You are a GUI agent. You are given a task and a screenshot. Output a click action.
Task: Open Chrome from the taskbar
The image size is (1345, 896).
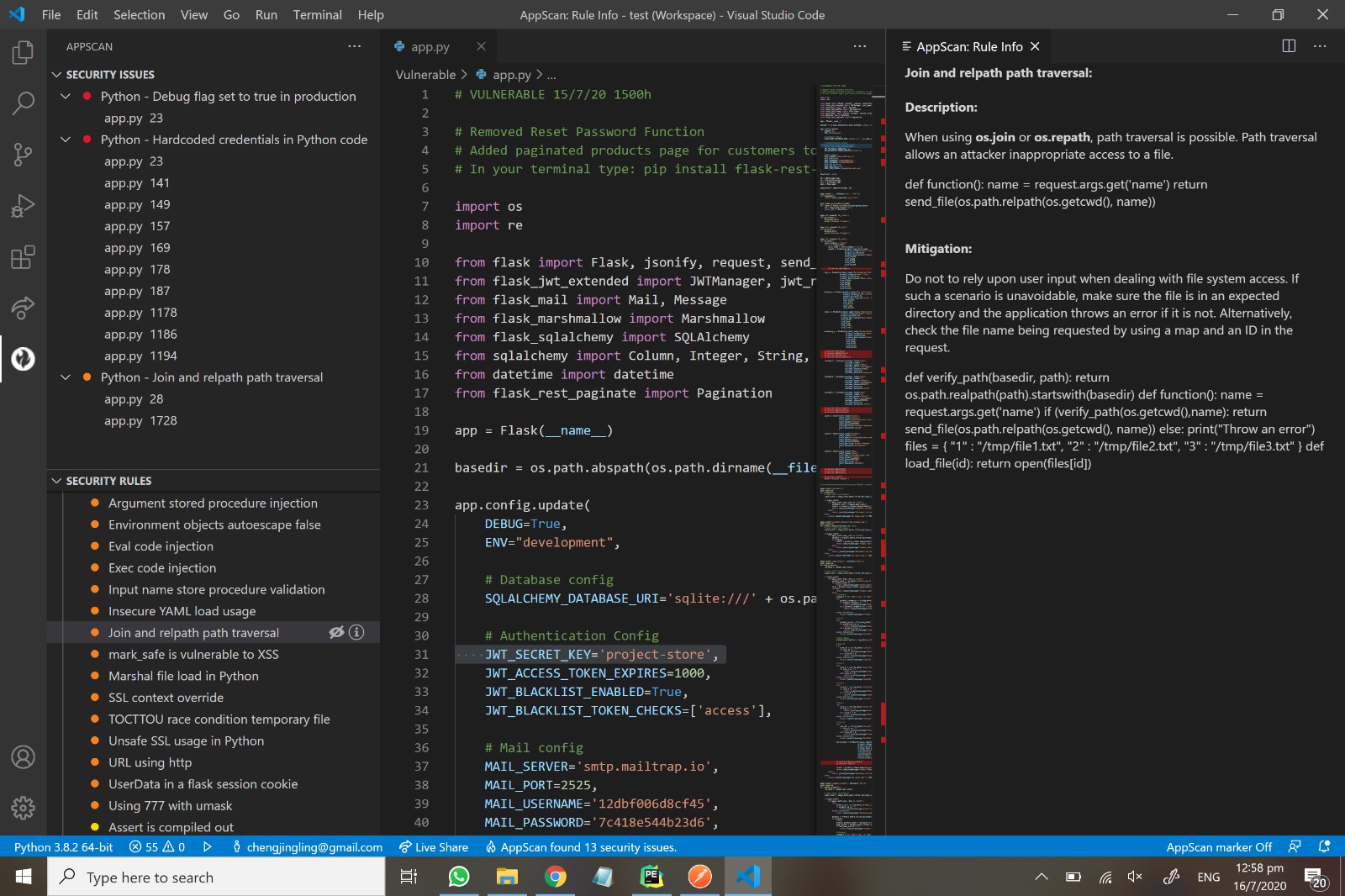[x=555, y=878]
